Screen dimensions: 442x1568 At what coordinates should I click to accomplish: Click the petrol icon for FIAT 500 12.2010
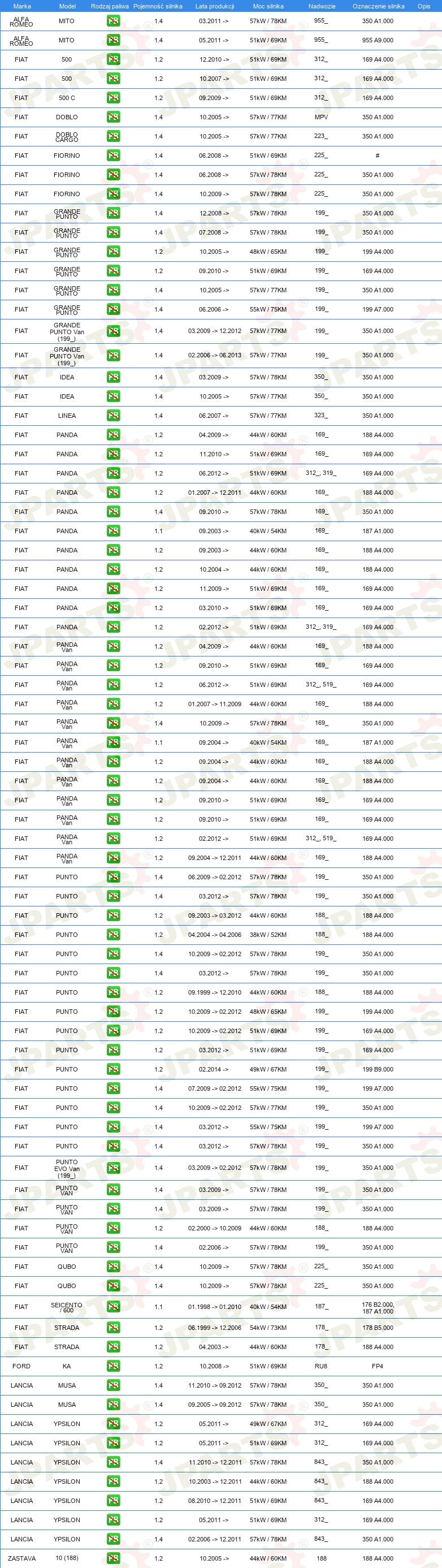click(113, 59)
